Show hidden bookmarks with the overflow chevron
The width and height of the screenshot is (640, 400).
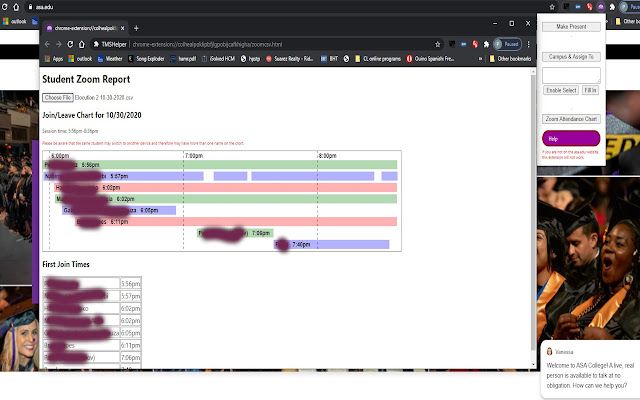[x=480, y=59]
